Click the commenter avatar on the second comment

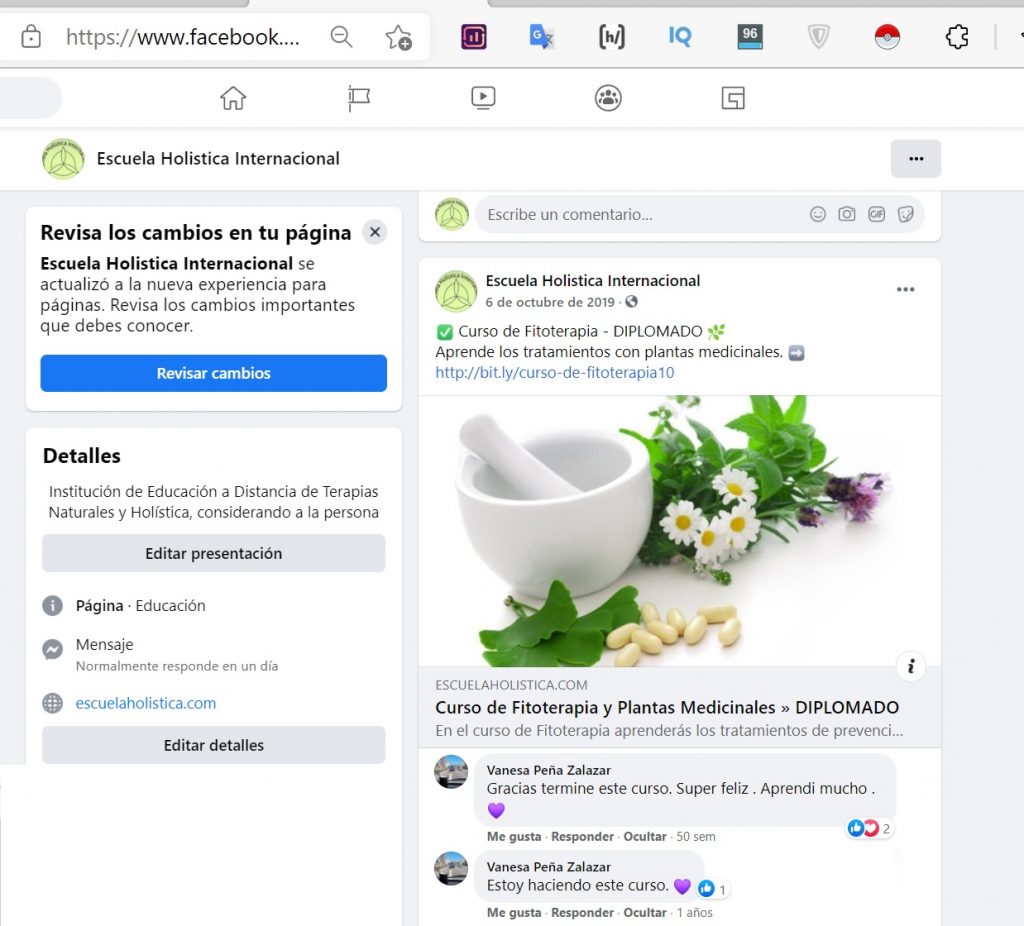click(x=451, y=869)
